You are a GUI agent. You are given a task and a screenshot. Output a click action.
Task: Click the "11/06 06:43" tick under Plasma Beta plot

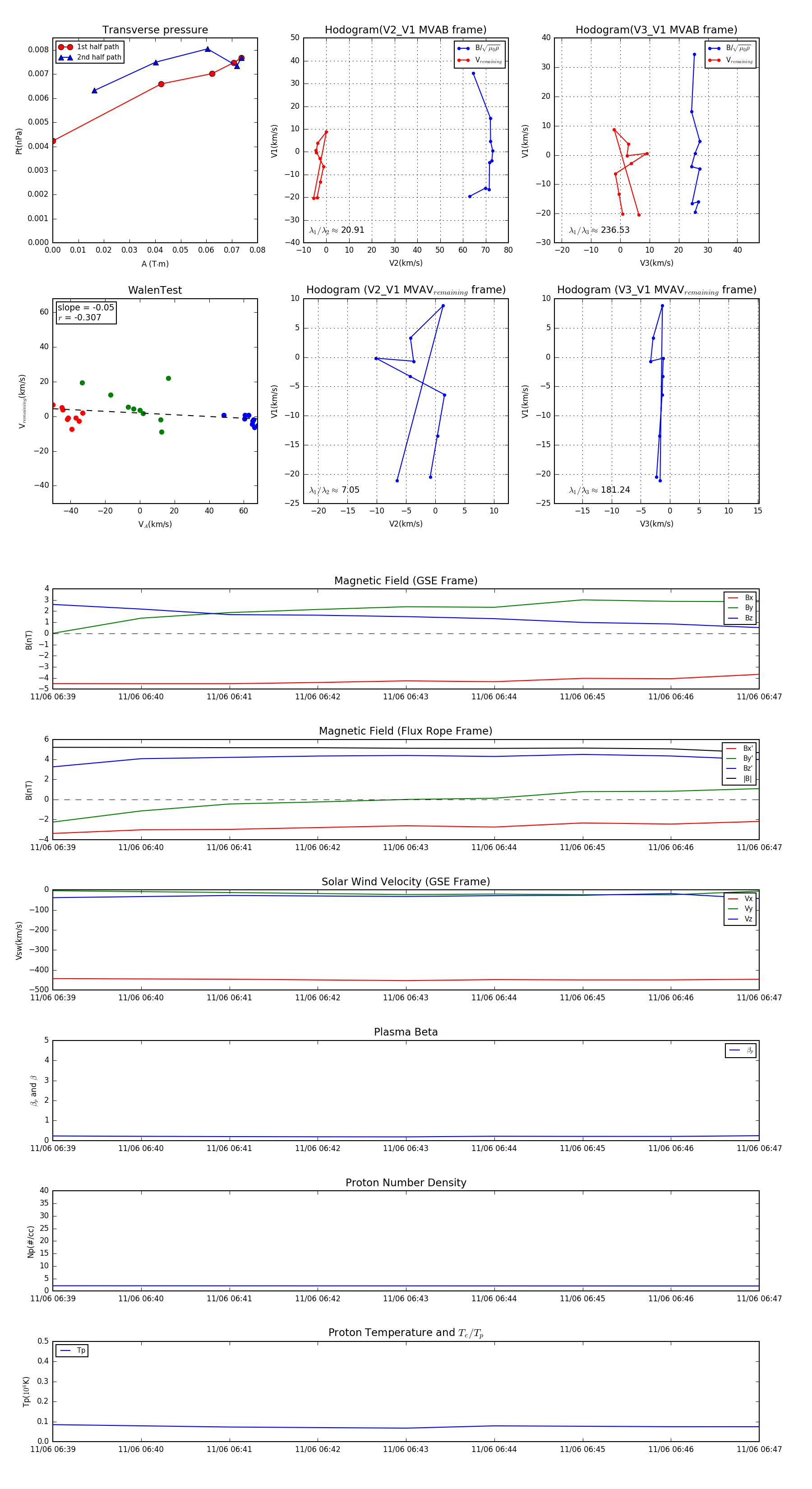(x=406, y=1148)
